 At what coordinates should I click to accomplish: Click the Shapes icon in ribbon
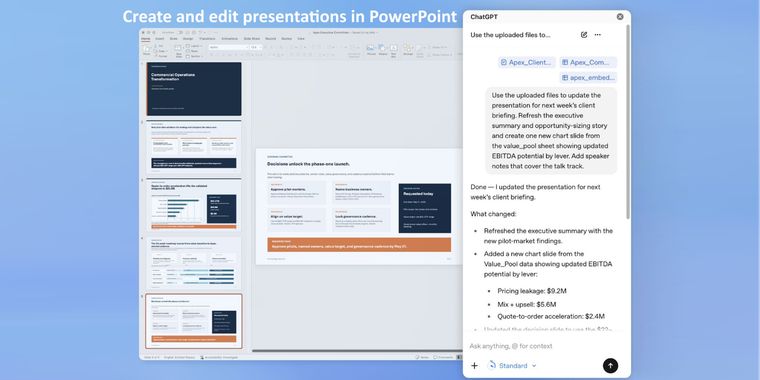382,49
